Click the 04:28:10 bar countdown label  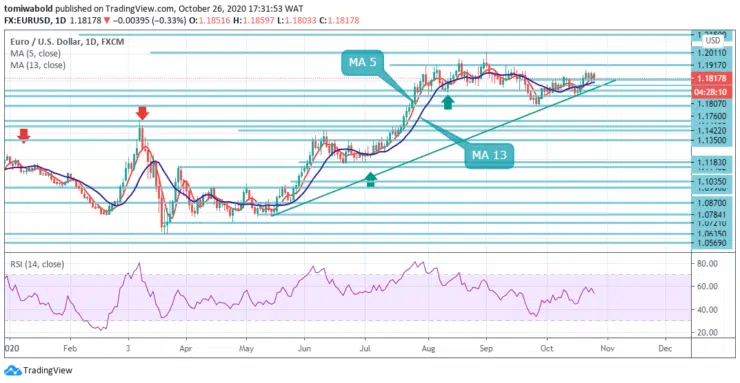(x=711, y=92)
